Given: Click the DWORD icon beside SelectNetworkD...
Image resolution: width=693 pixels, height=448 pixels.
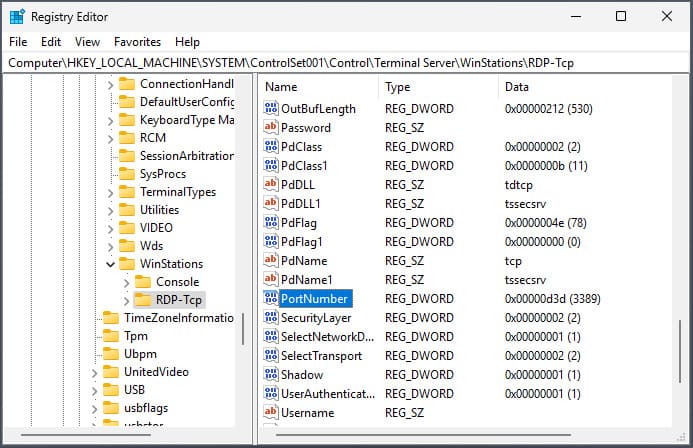Looking at the screenshot, I should point(270,336).
